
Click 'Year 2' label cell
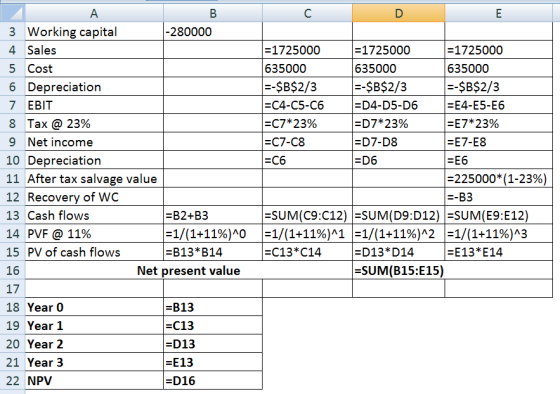[94, 344]
